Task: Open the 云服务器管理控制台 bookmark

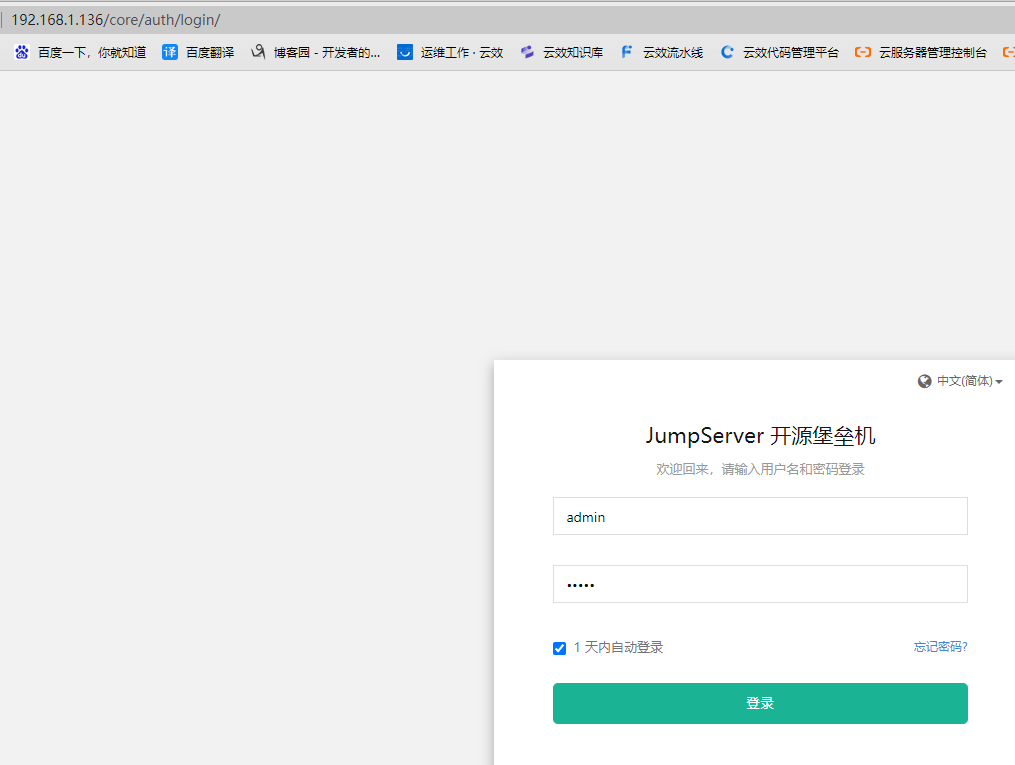Action: pos(933,52)
